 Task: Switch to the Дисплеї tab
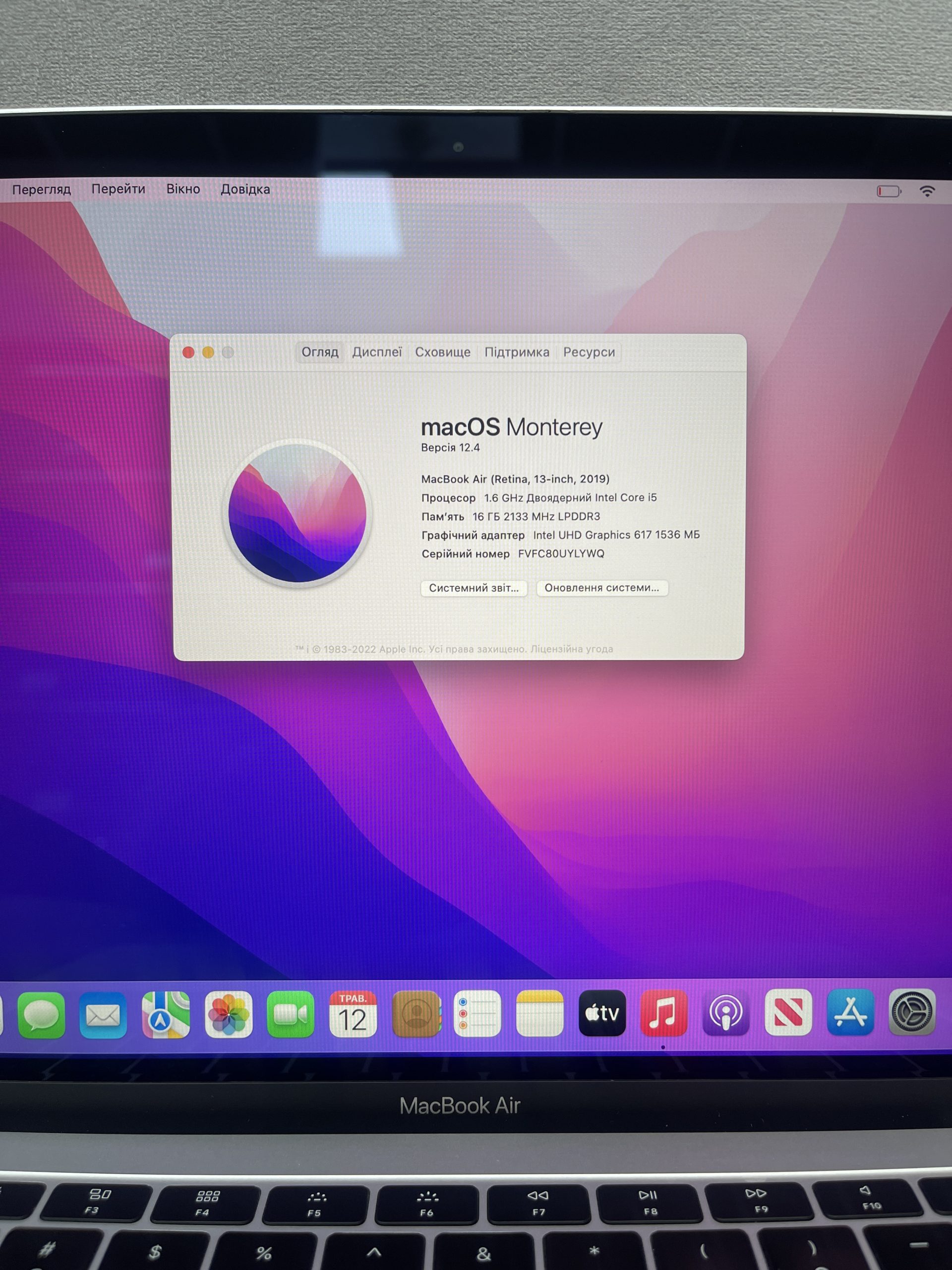click(377, 352)
